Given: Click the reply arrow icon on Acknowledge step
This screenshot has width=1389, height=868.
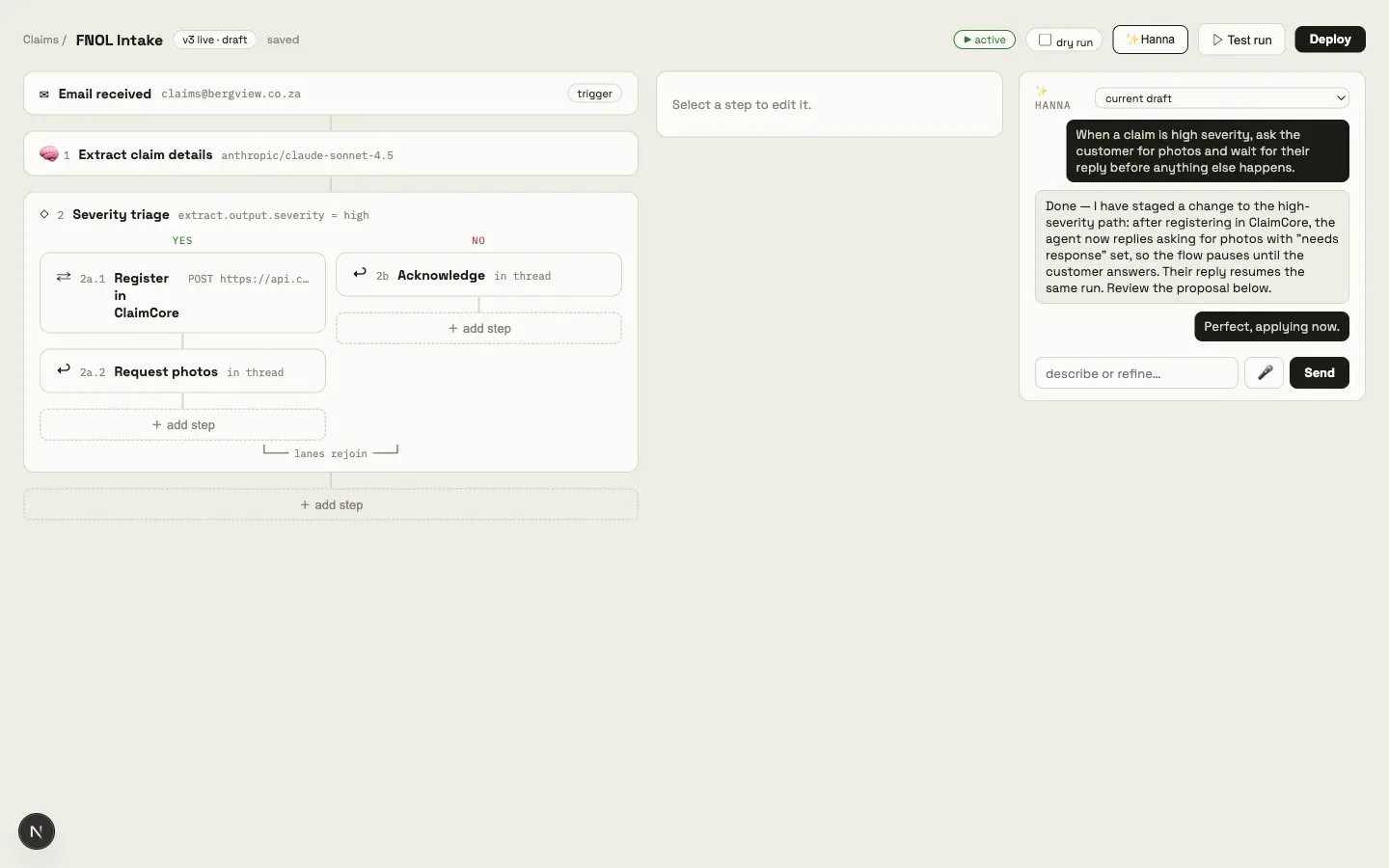Looking at the screenshot, I should [x=360, y=273].
